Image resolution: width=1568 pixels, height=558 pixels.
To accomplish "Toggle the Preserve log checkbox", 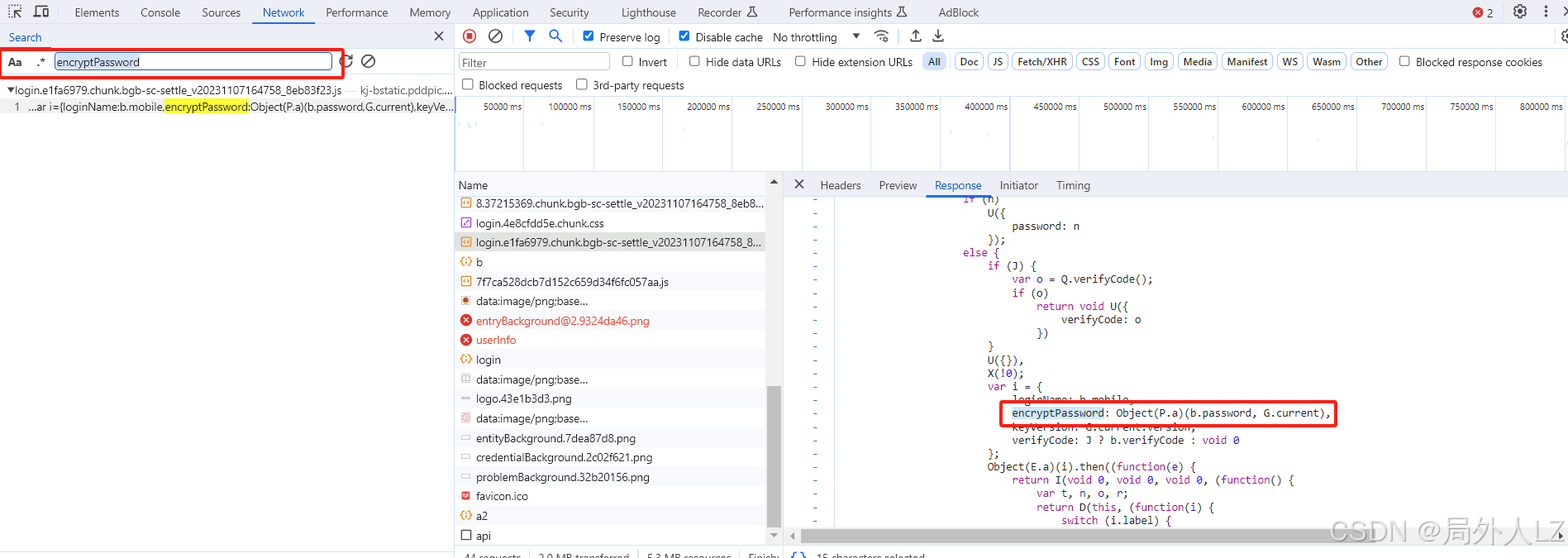I will tap(589, 36).
